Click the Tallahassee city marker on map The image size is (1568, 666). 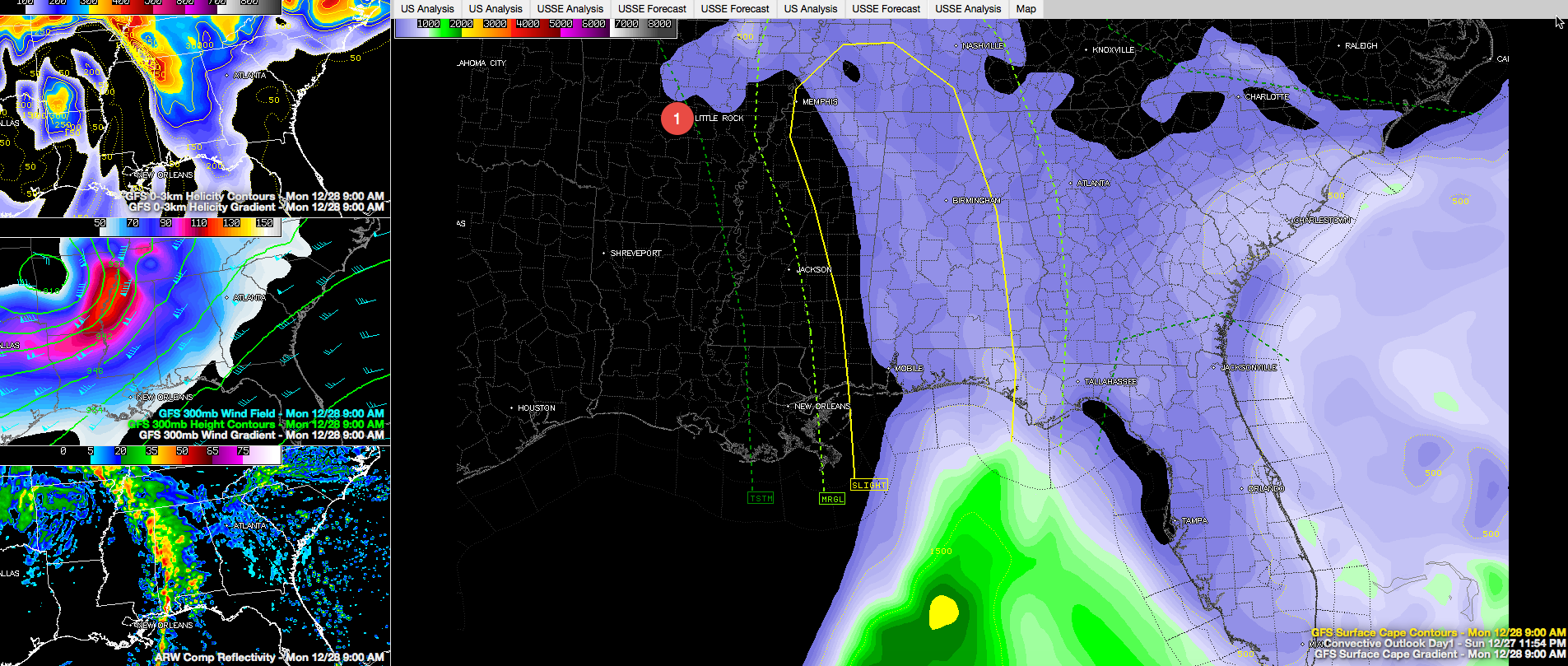(1078, 382)
